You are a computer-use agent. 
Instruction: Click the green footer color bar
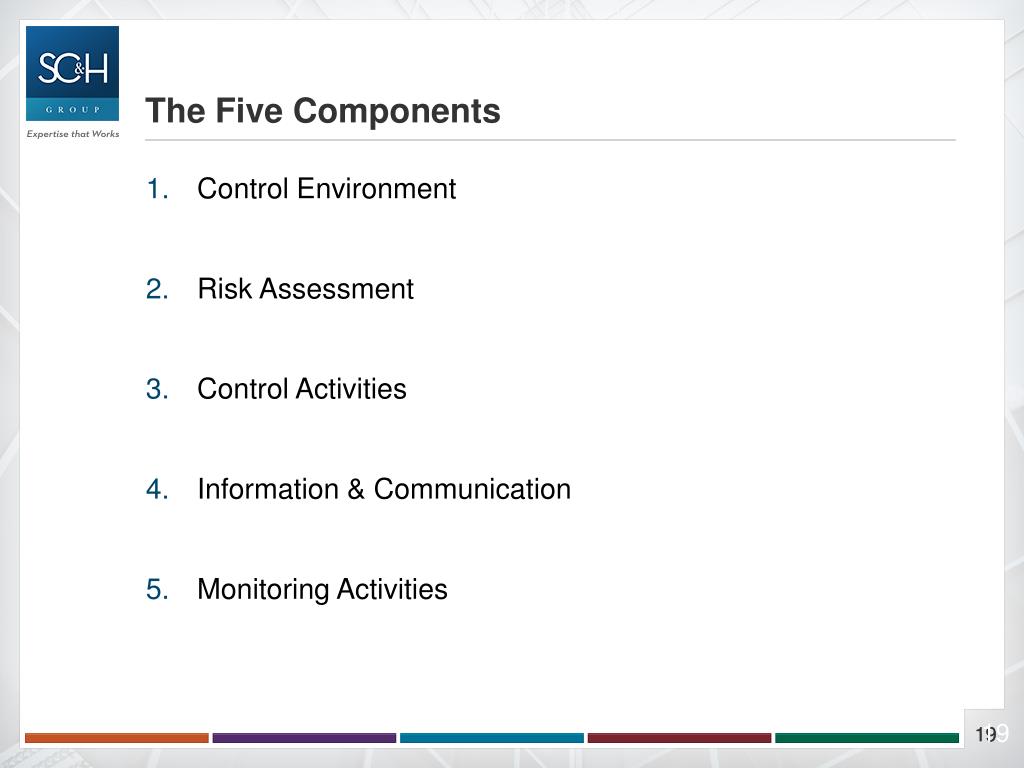click(x=866, y=738)
